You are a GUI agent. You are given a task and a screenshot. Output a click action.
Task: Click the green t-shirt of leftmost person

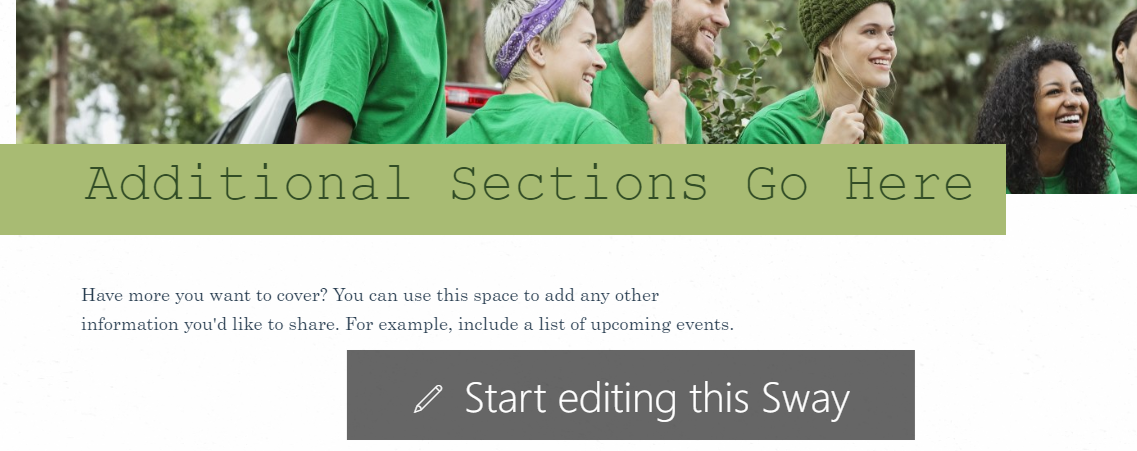click(368, 69)
